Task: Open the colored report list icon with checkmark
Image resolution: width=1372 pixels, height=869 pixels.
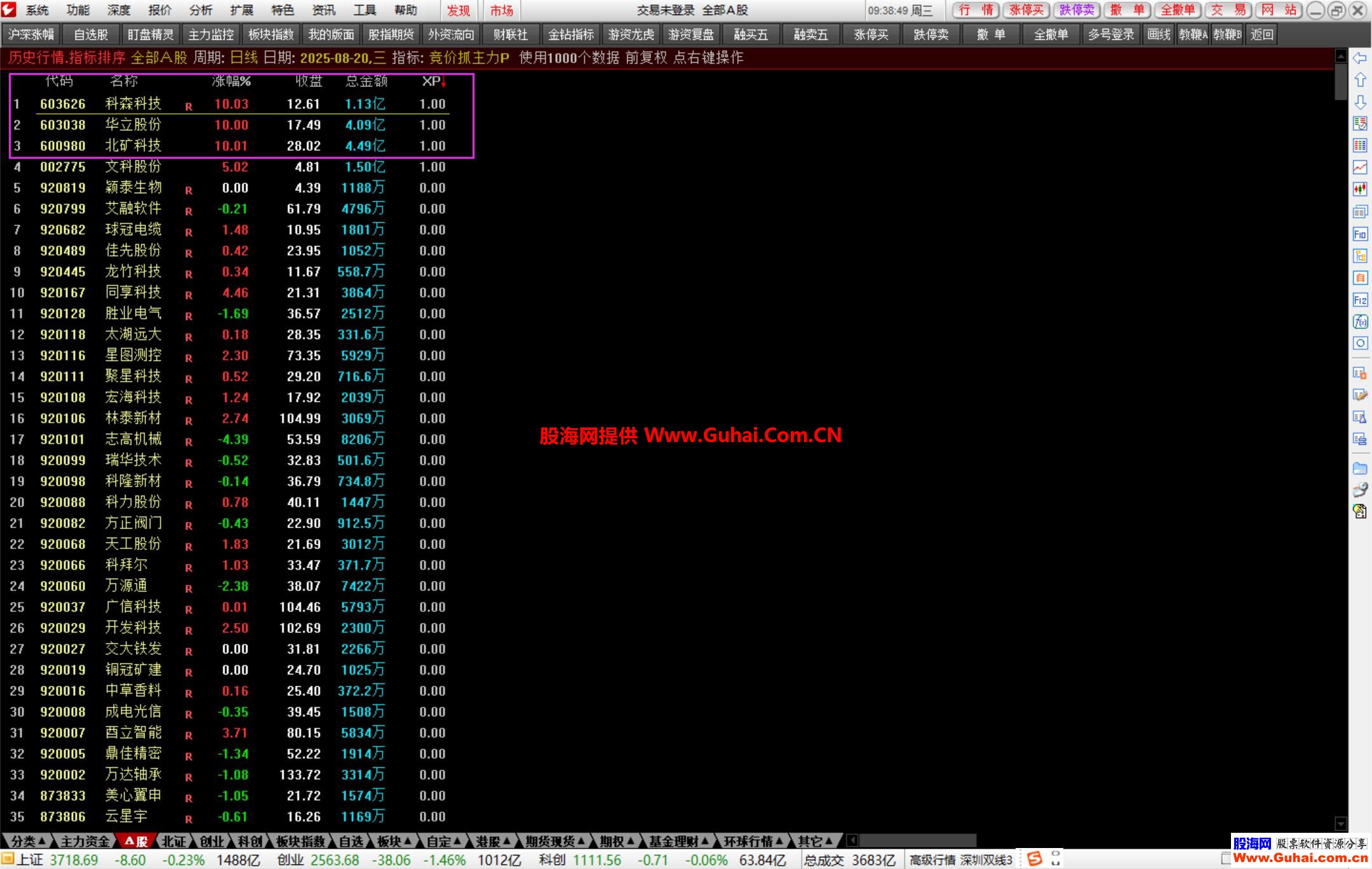Action: [1360, 124]
